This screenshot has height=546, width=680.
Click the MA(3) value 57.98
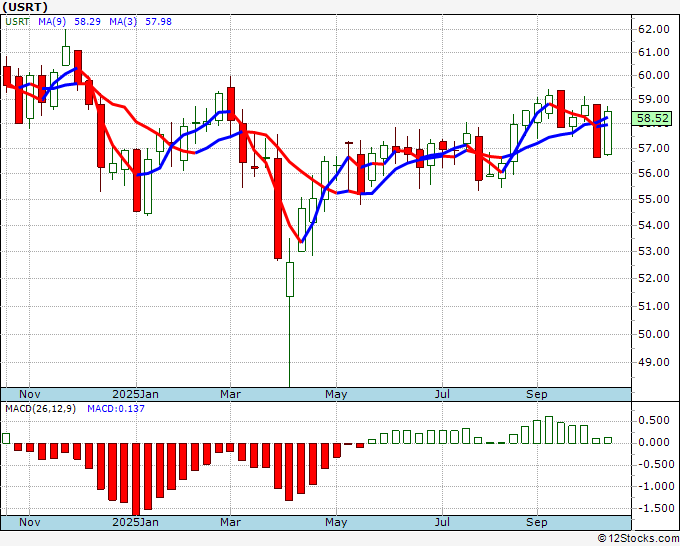pos(158,21)
